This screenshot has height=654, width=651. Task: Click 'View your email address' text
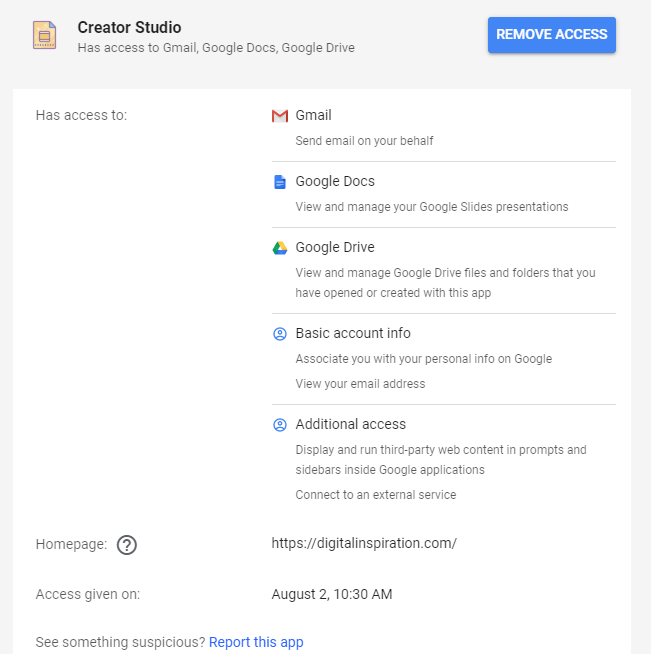point(360,384)
